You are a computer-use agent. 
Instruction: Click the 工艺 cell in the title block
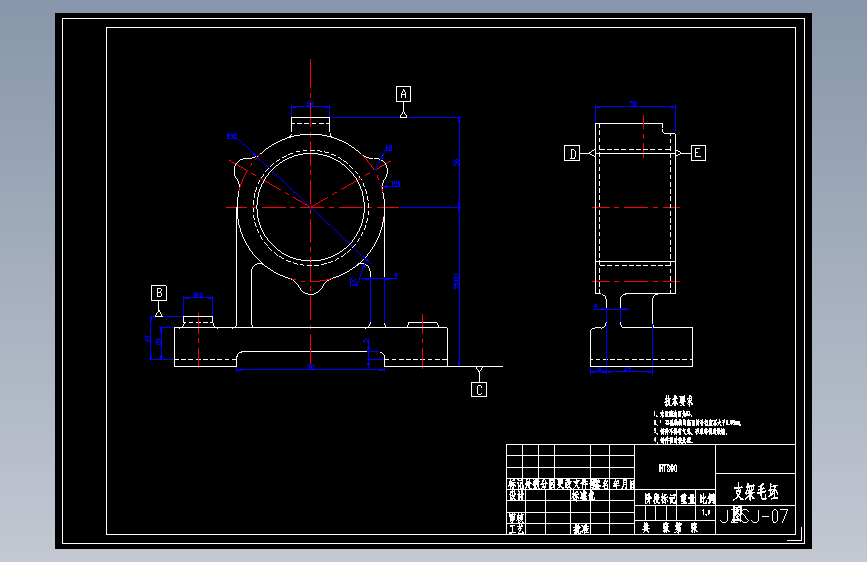point(516,529)
